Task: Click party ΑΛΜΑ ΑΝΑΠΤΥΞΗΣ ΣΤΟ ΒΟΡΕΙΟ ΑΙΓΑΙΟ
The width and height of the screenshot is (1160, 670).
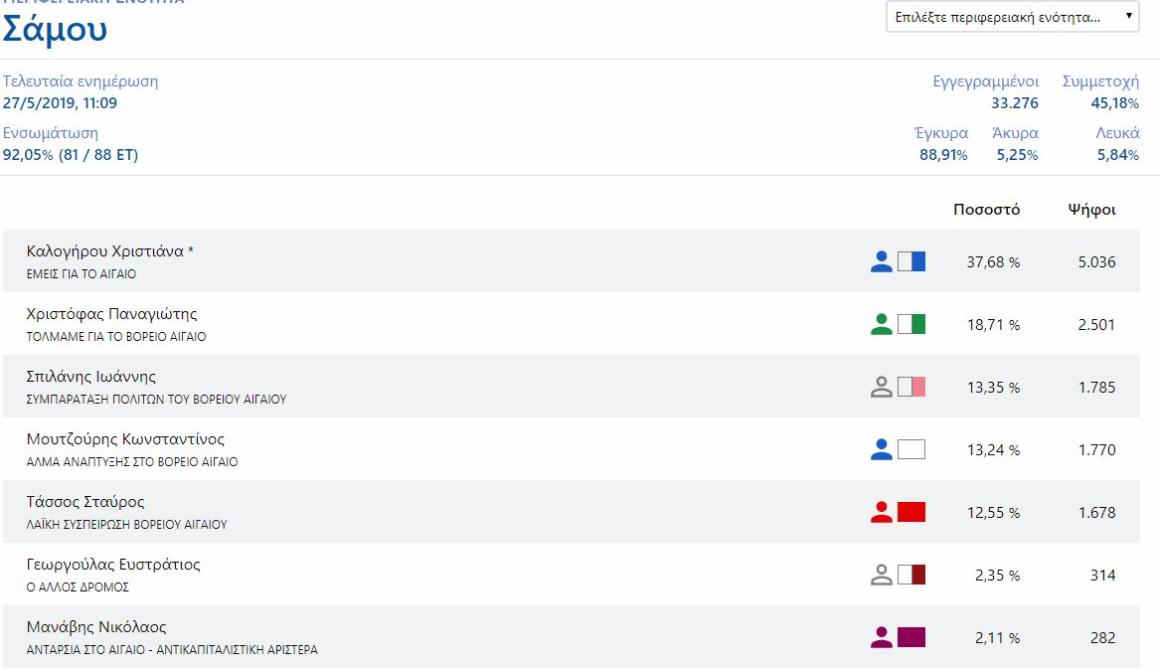Action: tap(132, 462)
